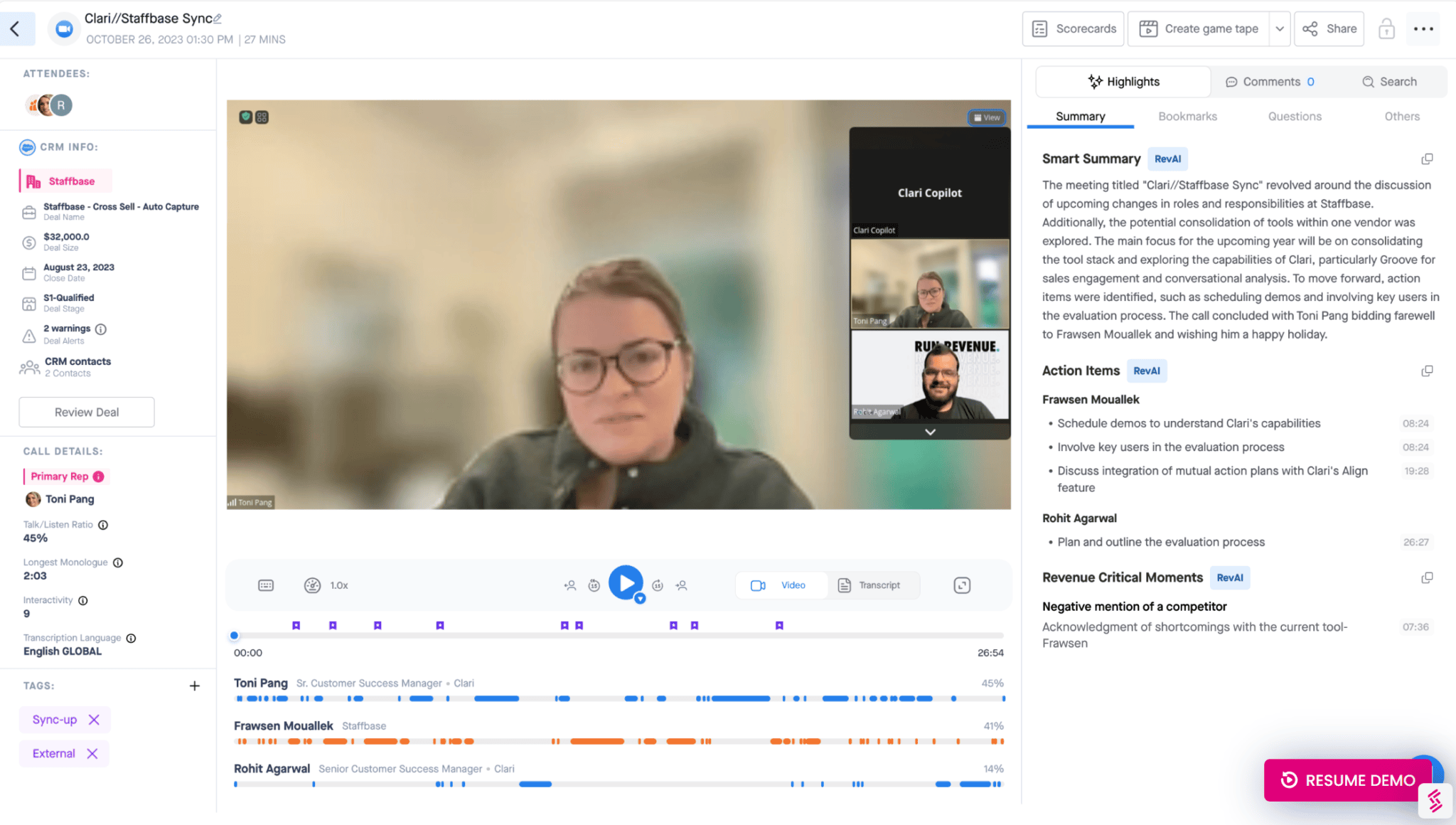Open the three-dot more options menu
The height and width of the screenshot is (825, 1456).
pos(1423,29)
